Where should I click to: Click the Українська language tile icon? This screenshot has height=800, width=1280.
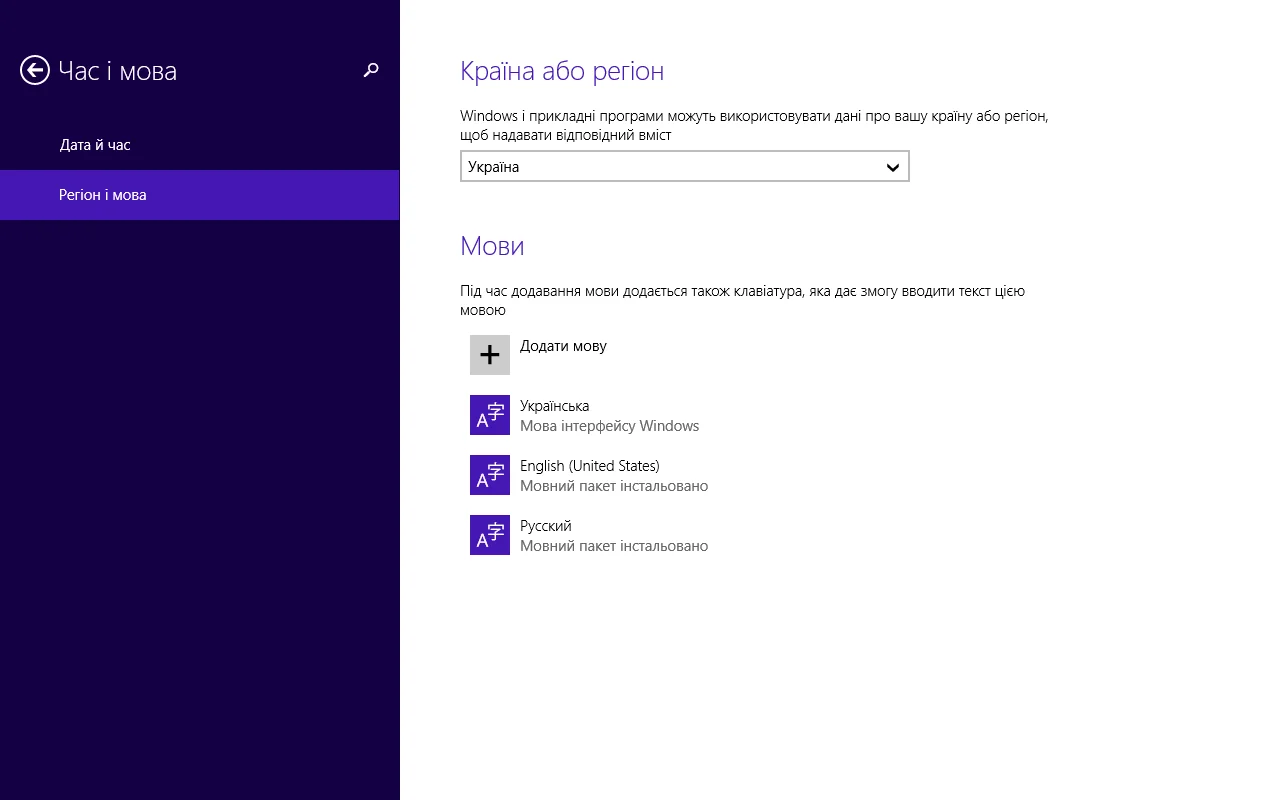pos(490,415)
